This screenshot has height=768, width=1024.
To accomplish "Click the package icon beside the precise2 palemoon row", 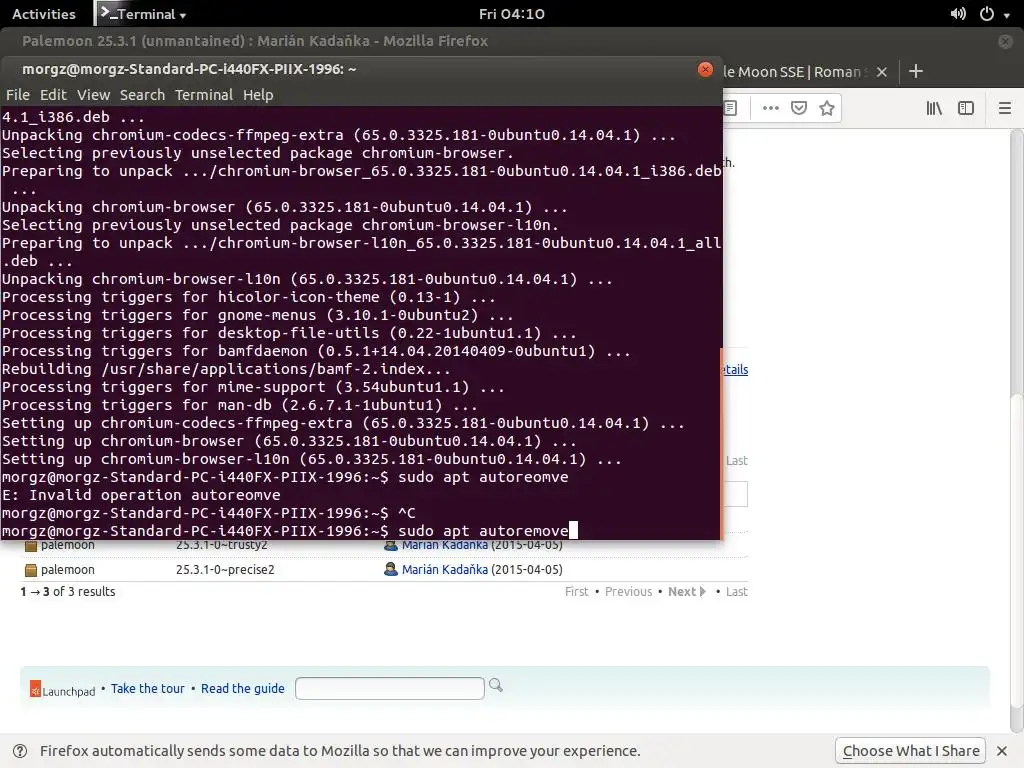I will point(31,570).
